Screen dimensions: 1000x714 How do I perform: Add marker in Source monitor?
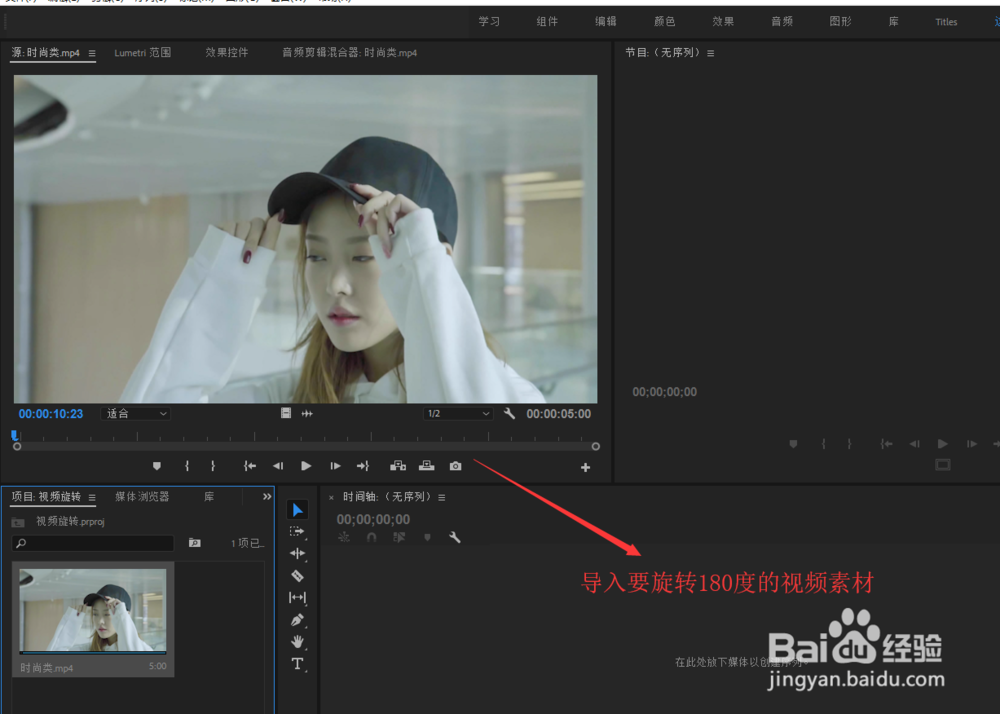click(x=157, y=466)
